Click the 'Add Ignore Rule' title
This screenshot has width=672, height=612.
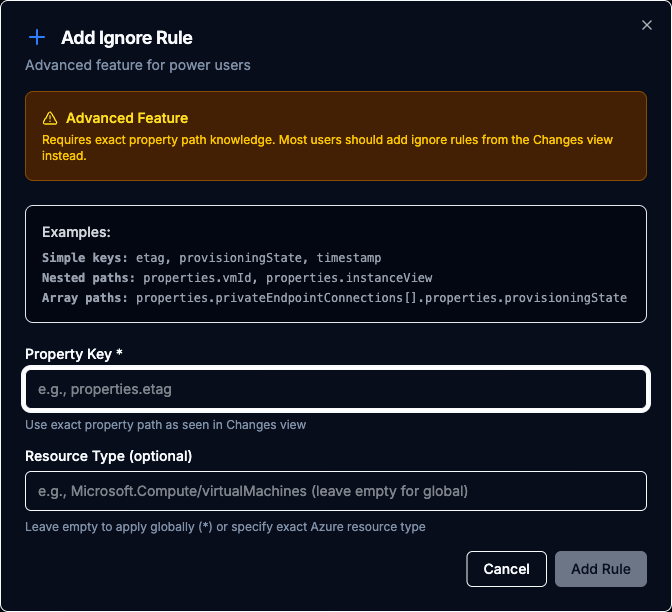point(126,38)
